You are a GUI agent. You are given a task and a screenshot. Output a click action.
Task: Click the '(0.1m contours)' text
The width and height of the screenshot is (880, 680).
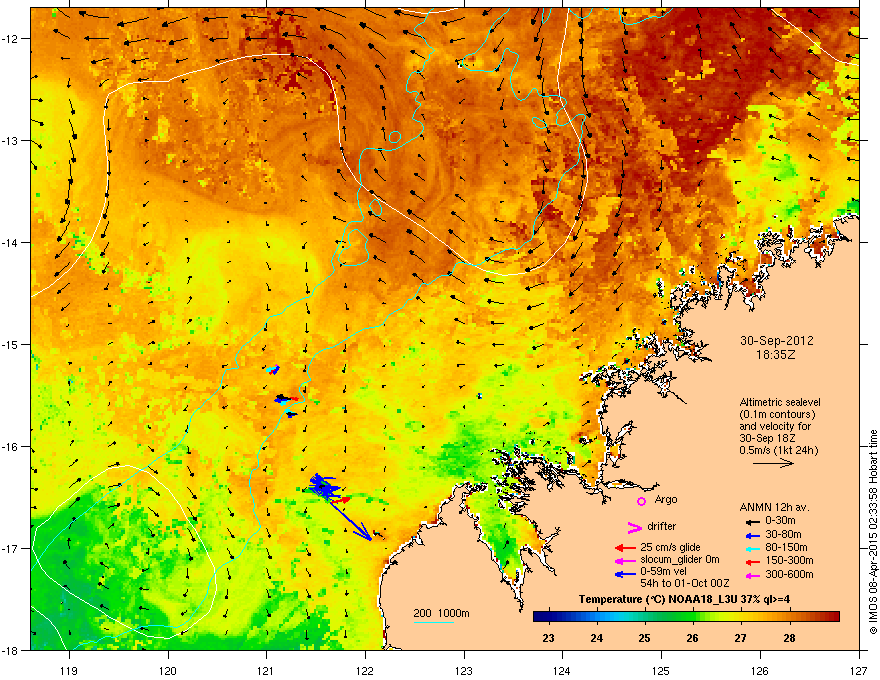pyautogui.click(x=777, y=415)
